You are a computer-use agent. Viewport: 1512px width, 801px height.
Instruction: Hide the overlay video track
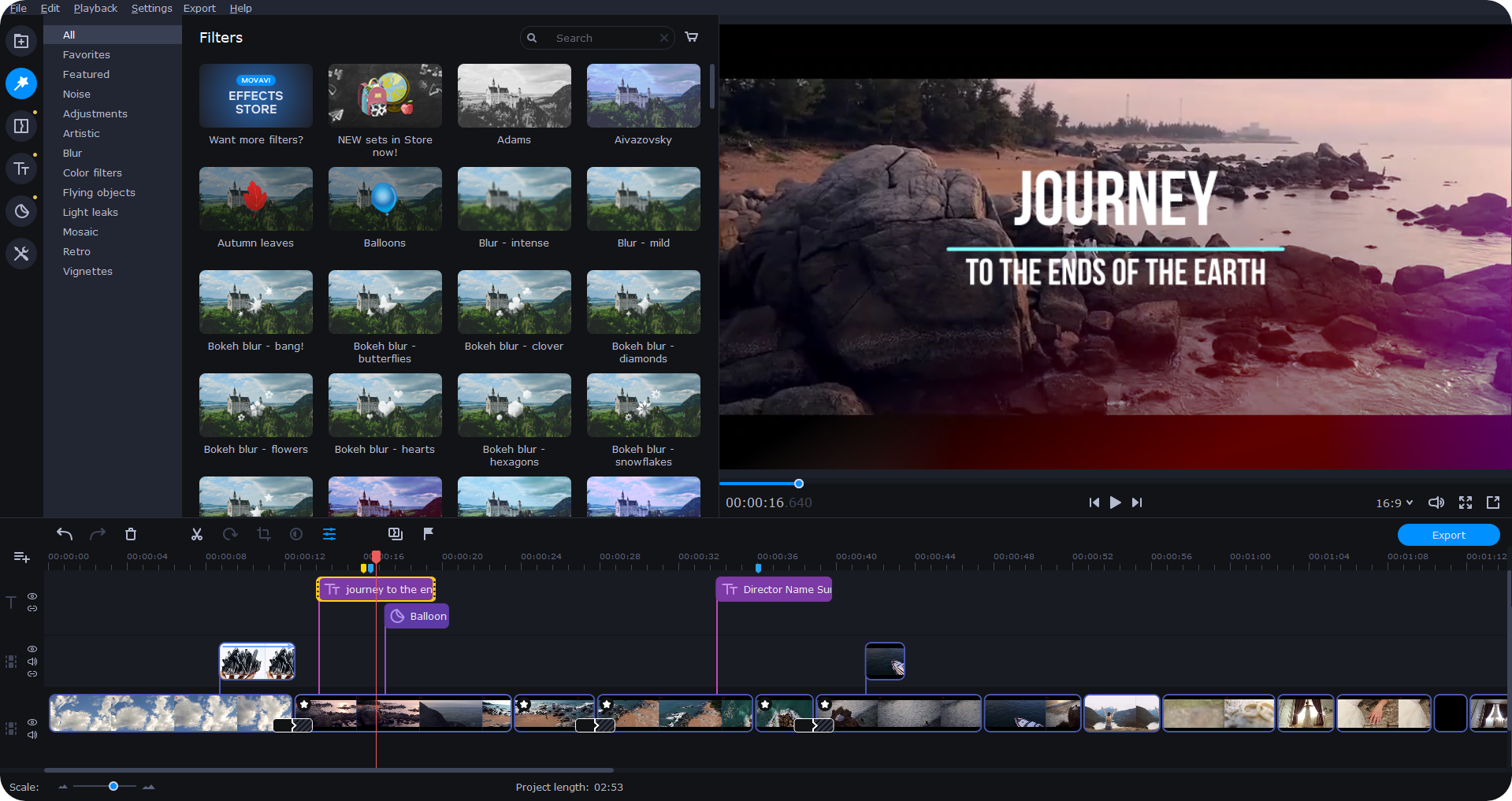click(32, 649)
